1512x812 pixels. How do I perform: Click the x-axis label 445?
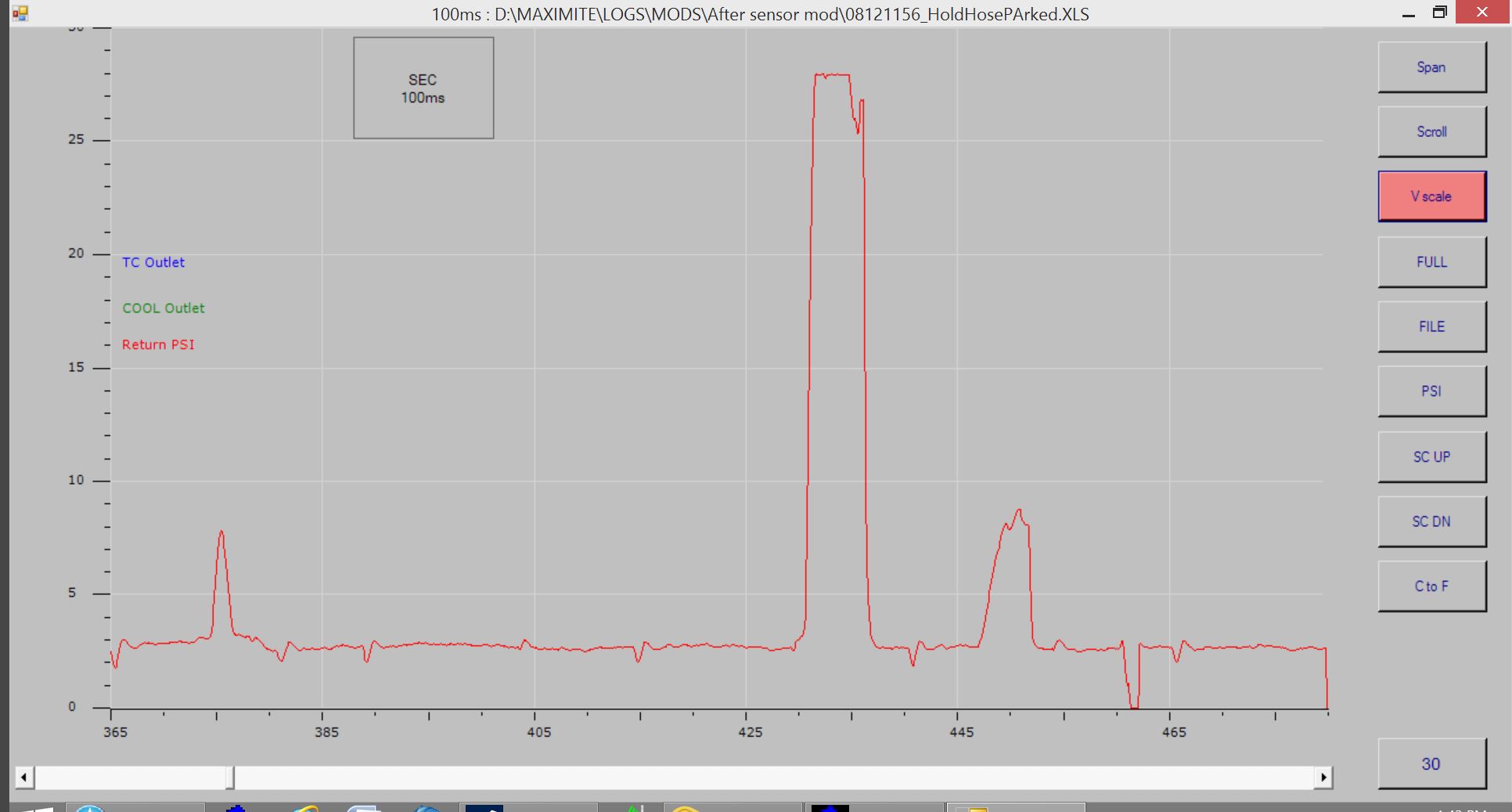[962, 732]
